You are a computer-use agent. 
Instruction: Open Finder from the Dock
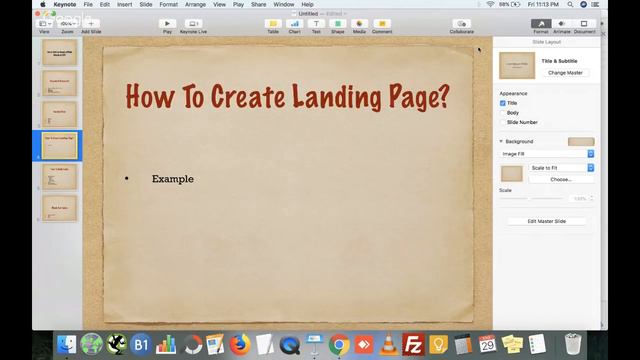[66, 344]
